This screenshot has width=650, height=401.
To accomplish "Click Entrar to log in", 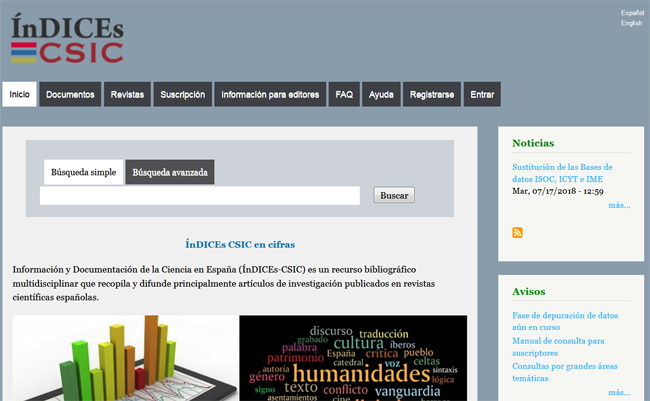I will pyautogui.click(x=482, y=95).
